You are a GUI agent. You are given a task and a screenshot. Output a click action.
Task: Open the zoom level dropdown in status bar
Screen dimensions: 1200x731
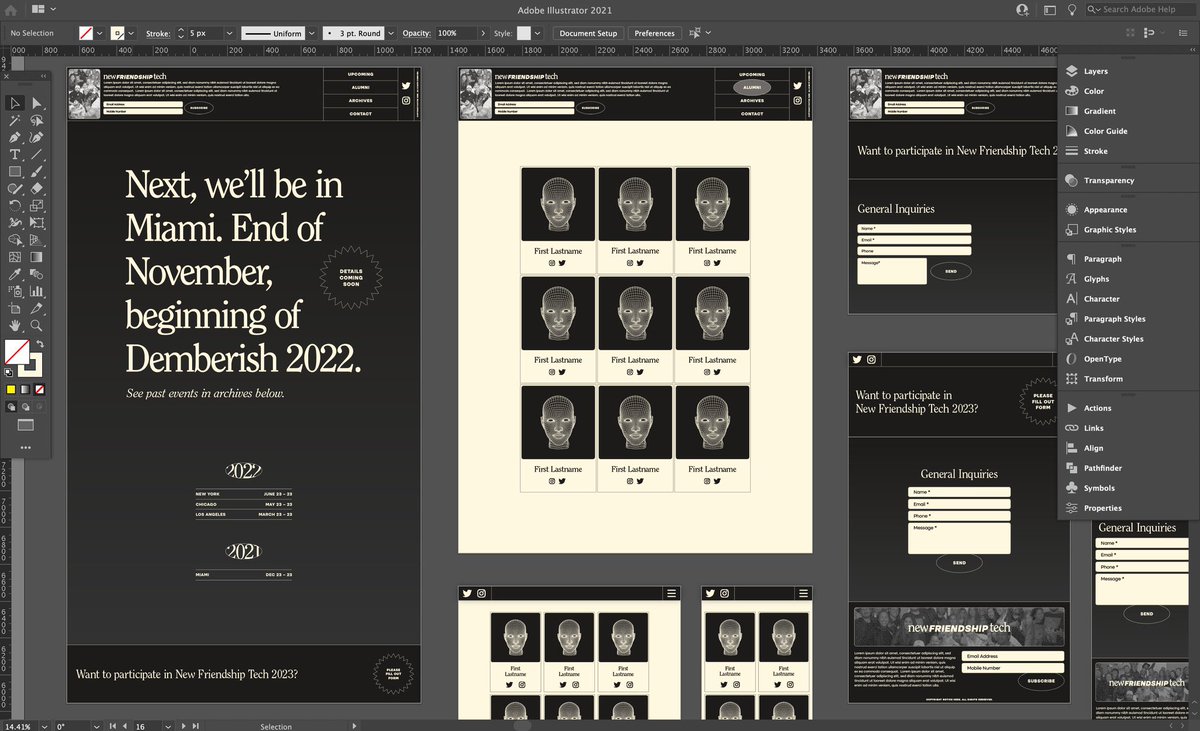(x=43, y=726)
